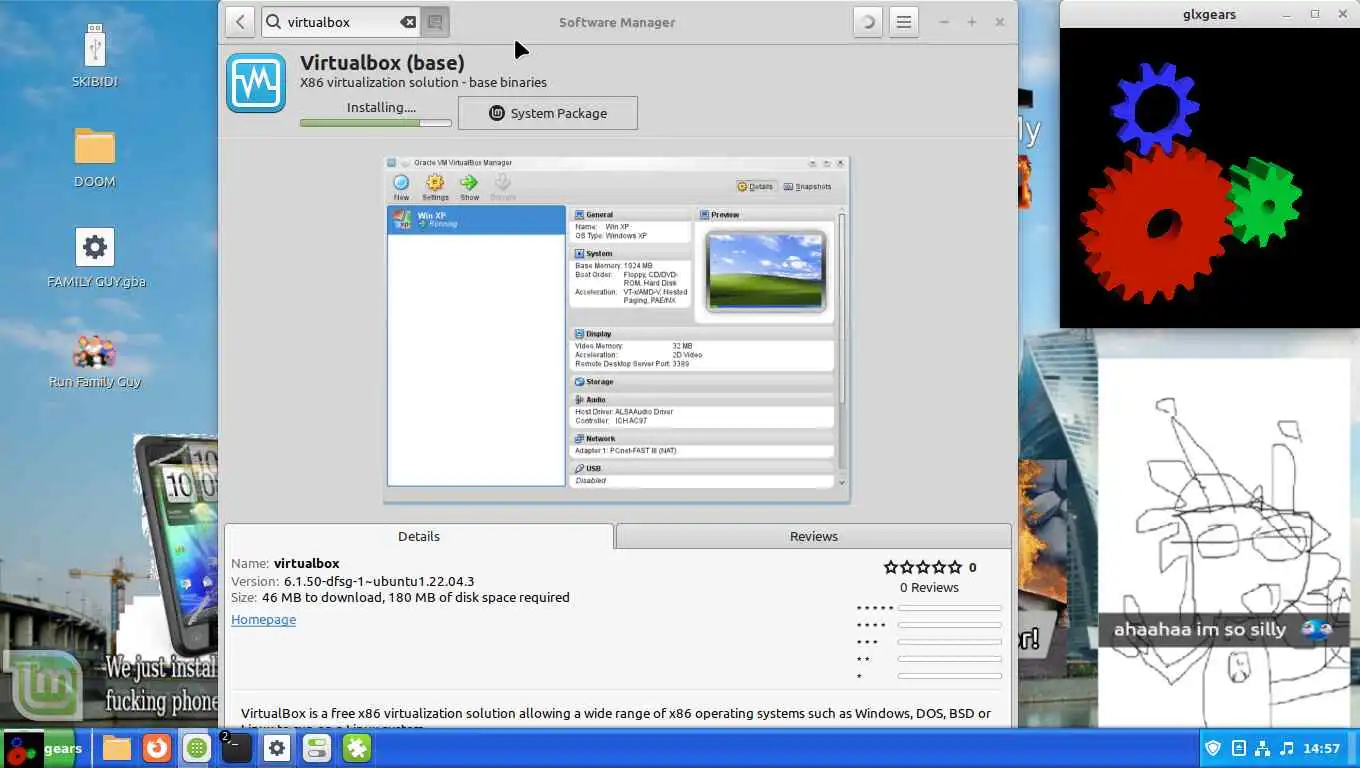Toggle search in descriptions button beside search box
Screen dimensions: 1360x768
click(x=435, y=22)
